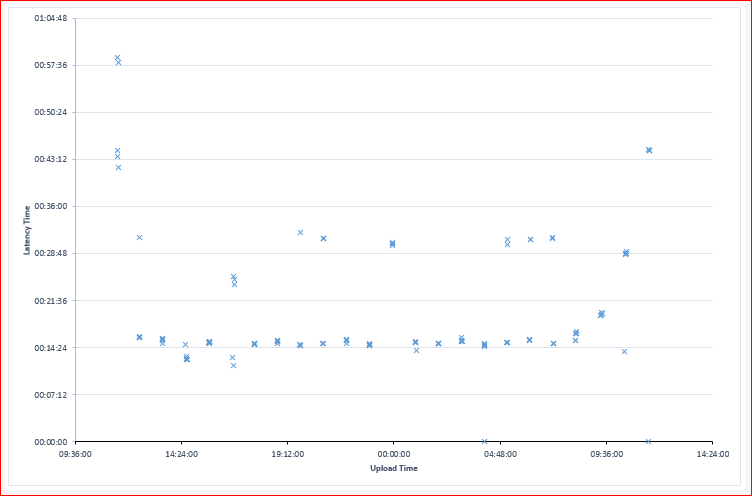Image resolution: width=752 pixels, height=496 pixels.
Task: Select the 00:36:00 horizontal gridline
Action: coord(400,206)
